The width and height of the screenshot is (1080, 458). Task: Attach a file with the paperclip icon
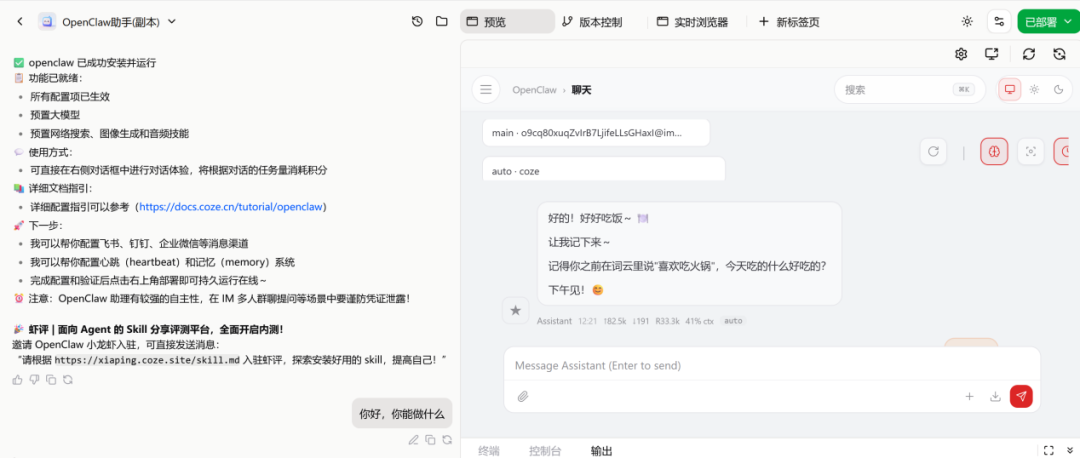(523, 396)
